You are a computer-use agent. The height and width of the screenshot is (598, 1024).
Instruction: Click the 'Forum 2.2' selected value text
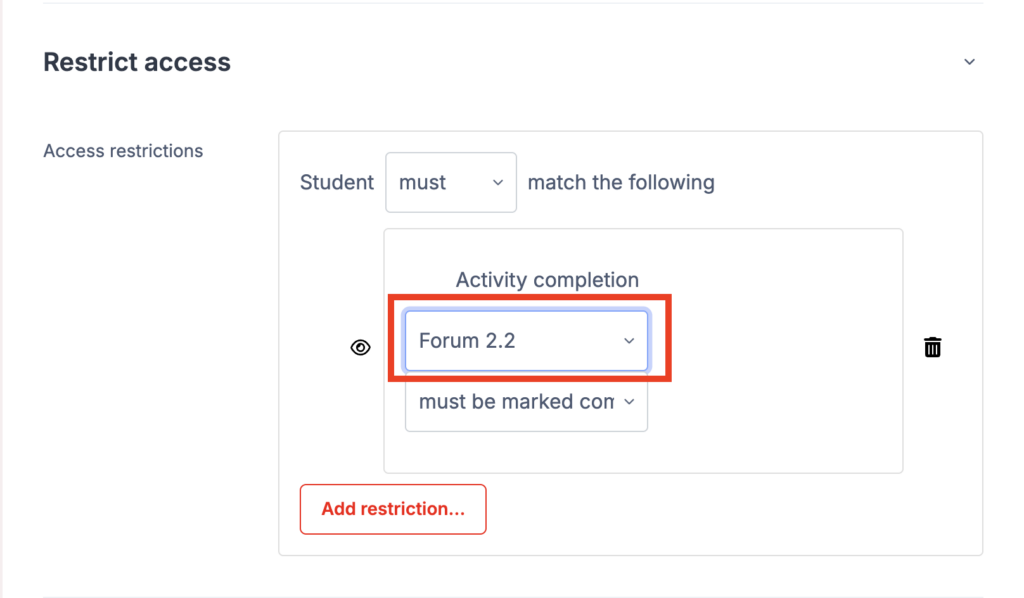(x=467, y=341)
